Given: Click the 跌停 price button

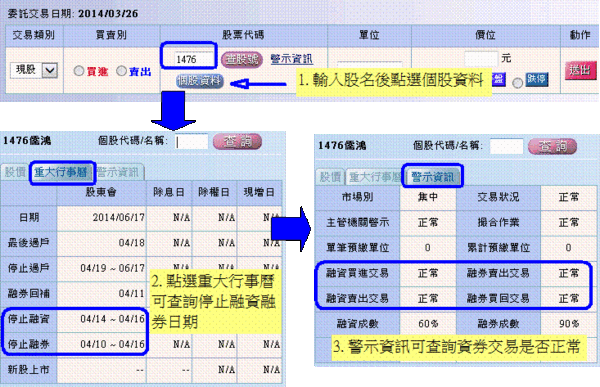Looking at the screenshot, I should click(x=536, y=79).
